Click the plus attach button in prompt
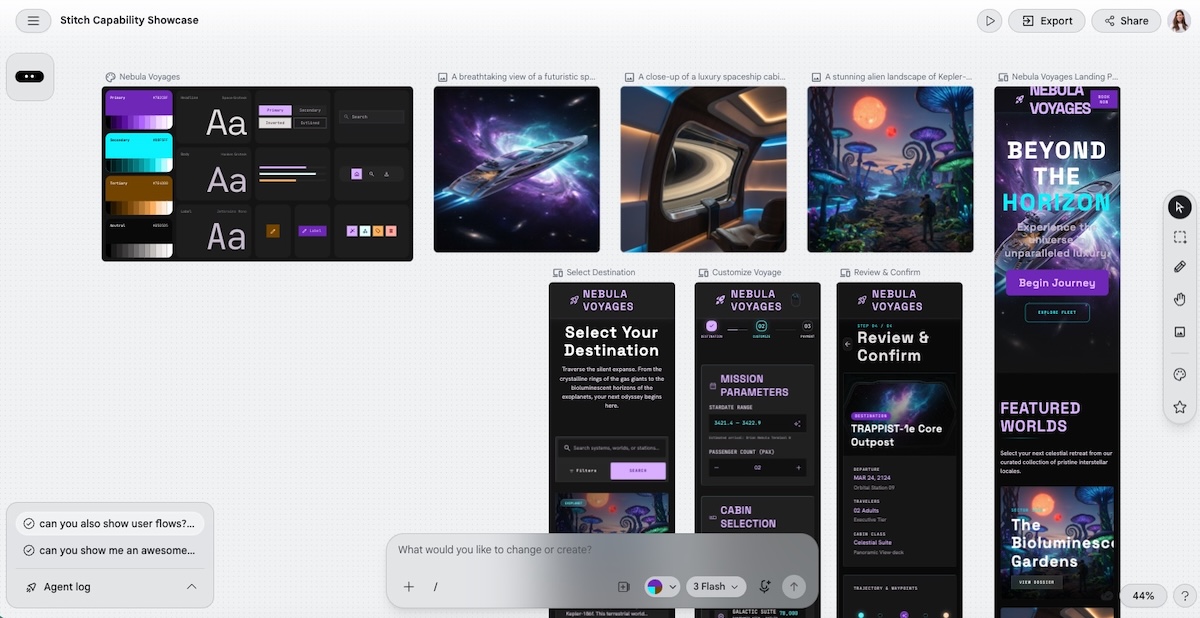The width and height of the screenshot is (1200, 618). 409,587
